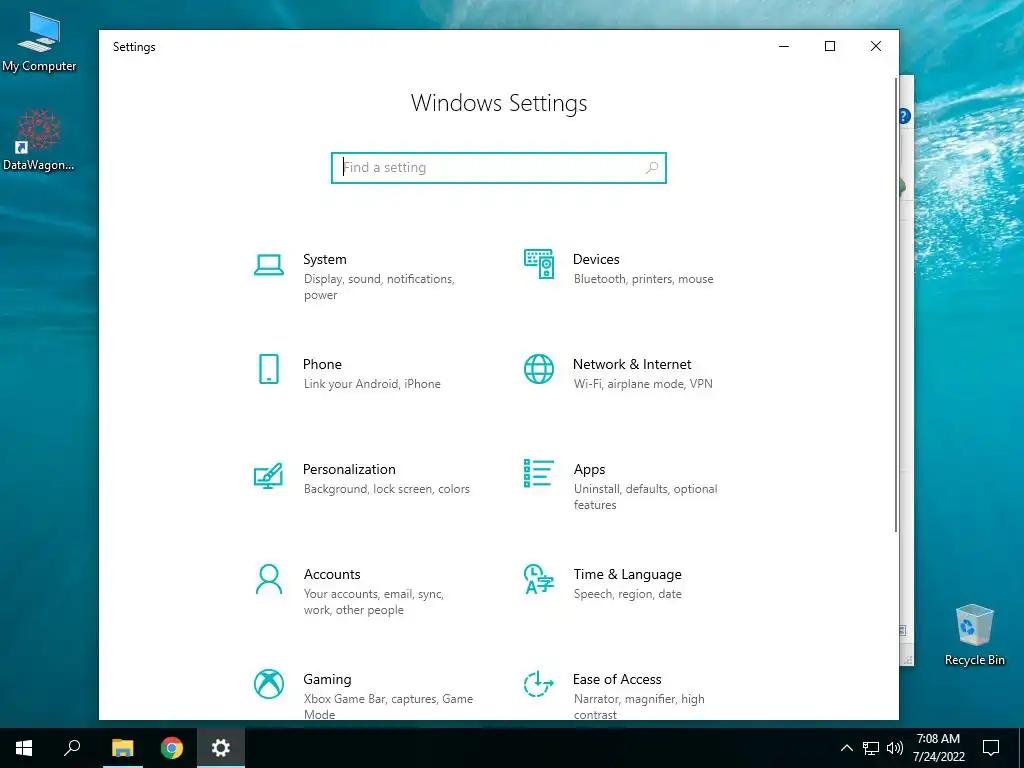Viewport: 1024px width, 768px height.
Task: Open the network icon in system tray
Action: point(871,748)
